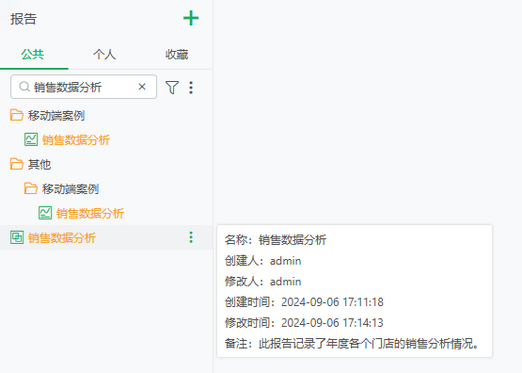Open the 收藏 tab
Viewport: 522px width, 373px height.
tap(177, 54)
